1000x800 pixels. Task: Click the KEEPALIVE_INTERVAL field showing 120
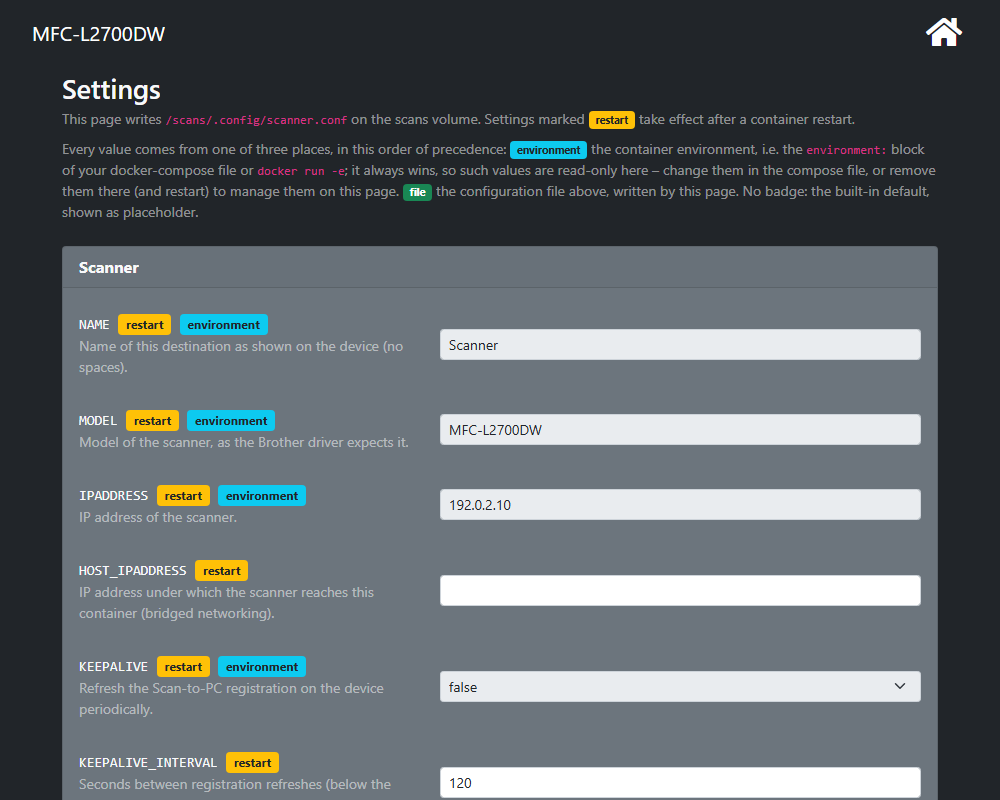[x=680, y=783]
